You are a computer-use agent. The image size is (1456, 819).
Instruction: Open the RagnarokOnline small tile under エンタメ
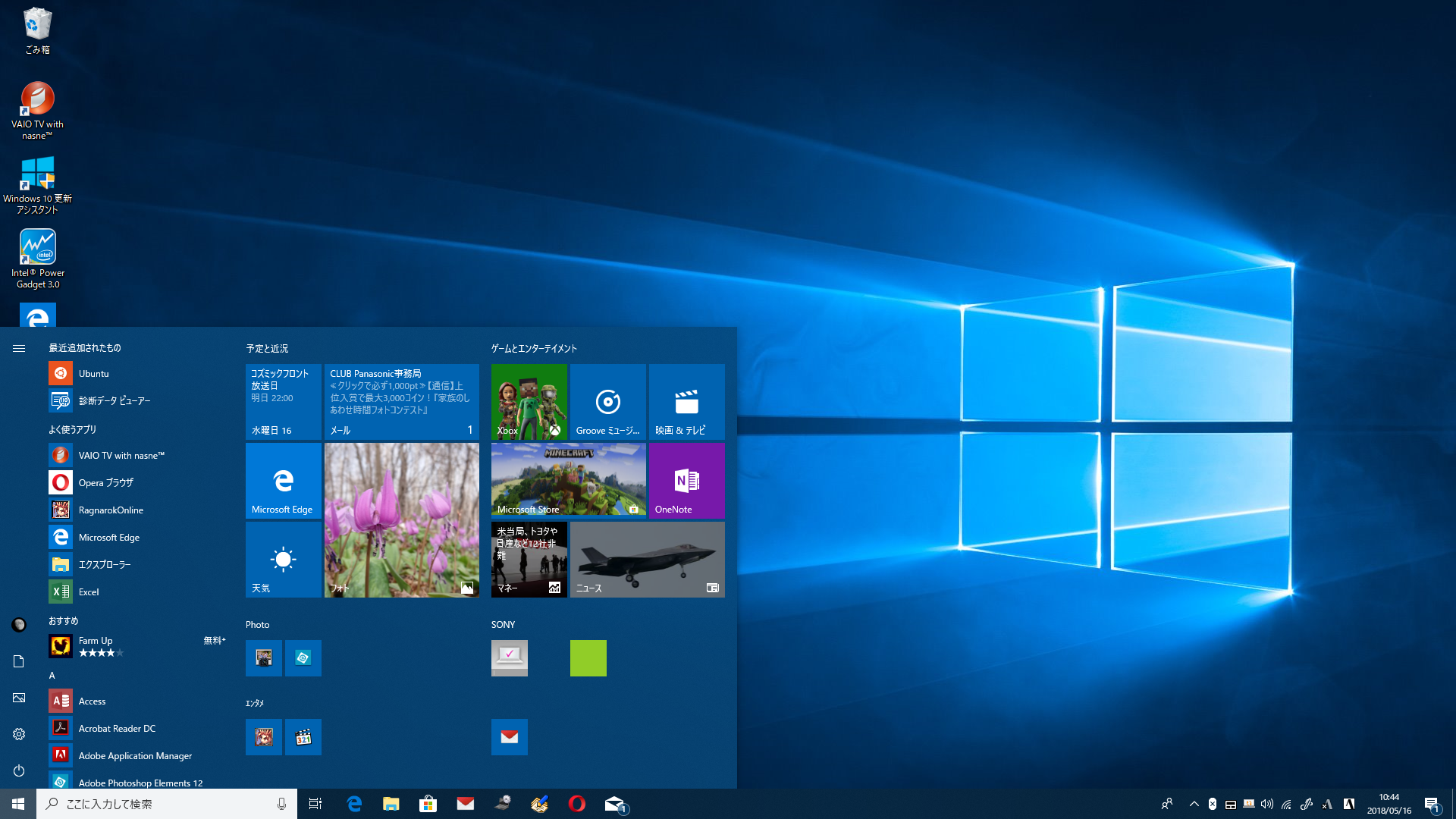pyautogui.click(x=264, y=737)
